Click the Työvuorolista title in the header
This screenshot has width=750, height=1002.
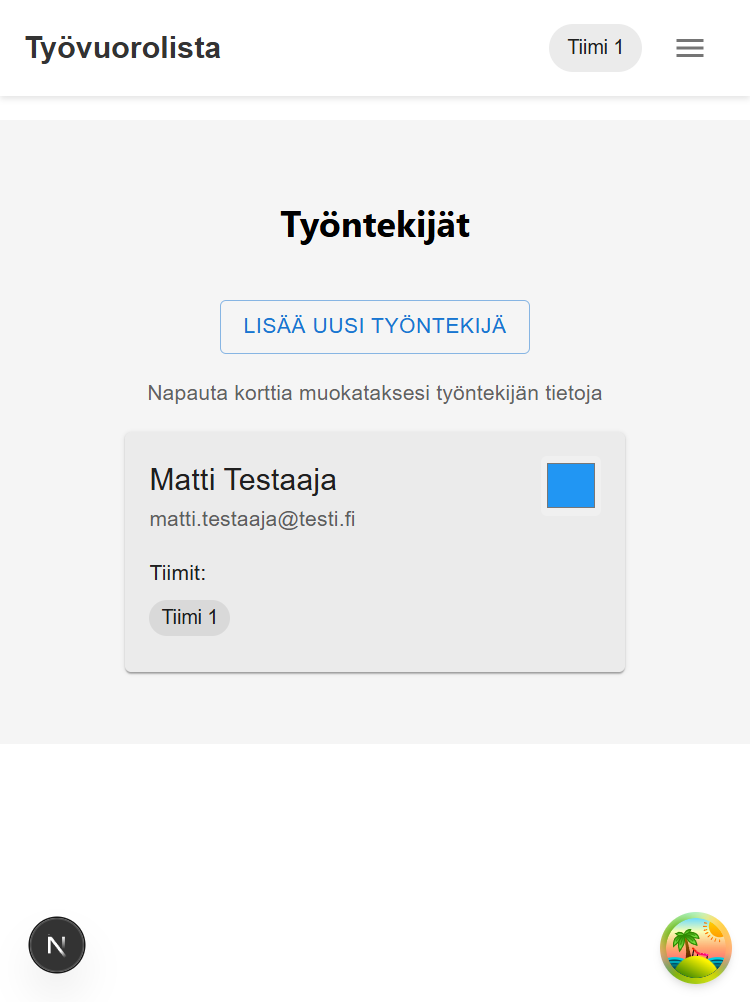point(122,47)
